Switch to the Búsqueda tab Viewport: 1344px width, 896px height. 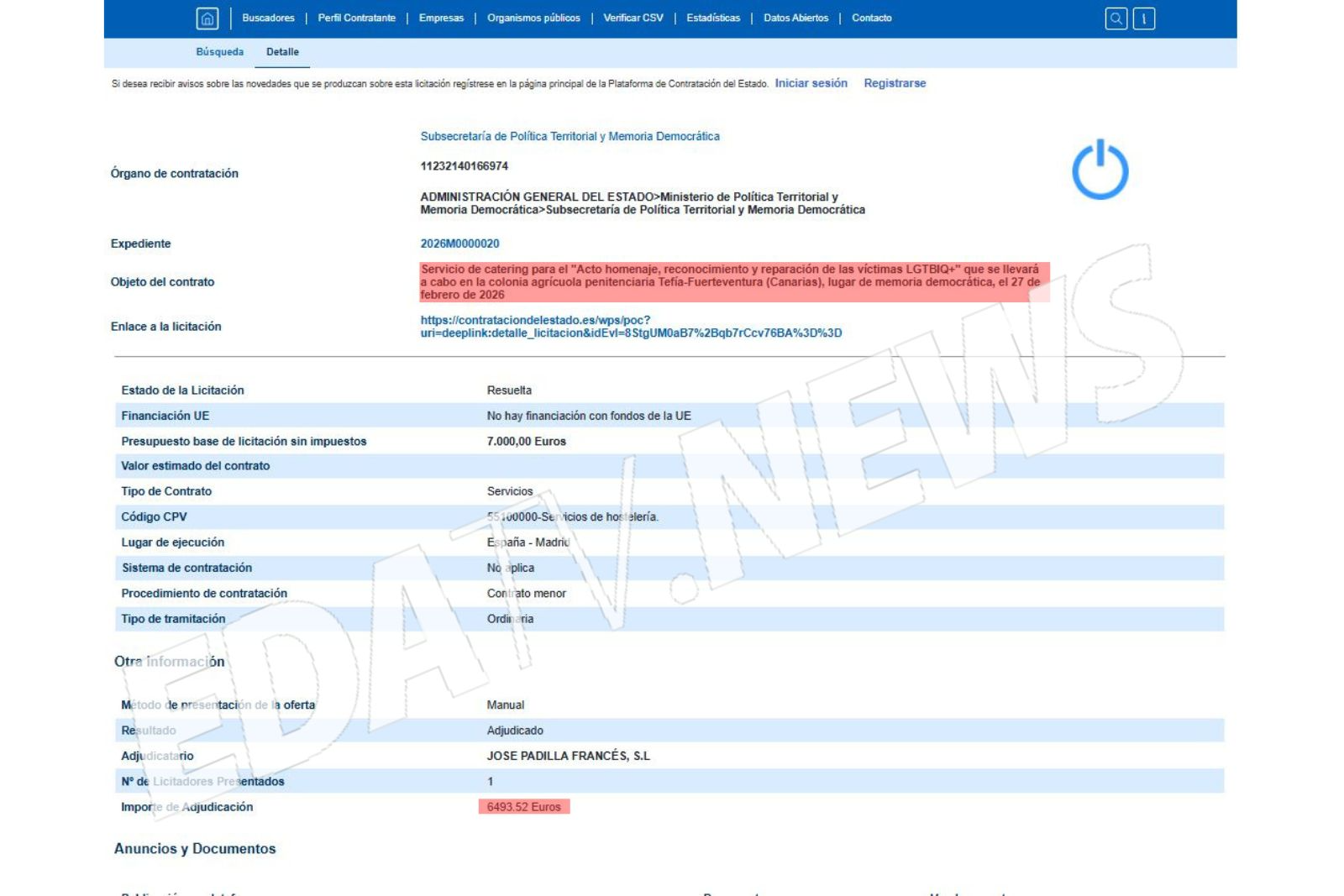[x=219, y=52]
